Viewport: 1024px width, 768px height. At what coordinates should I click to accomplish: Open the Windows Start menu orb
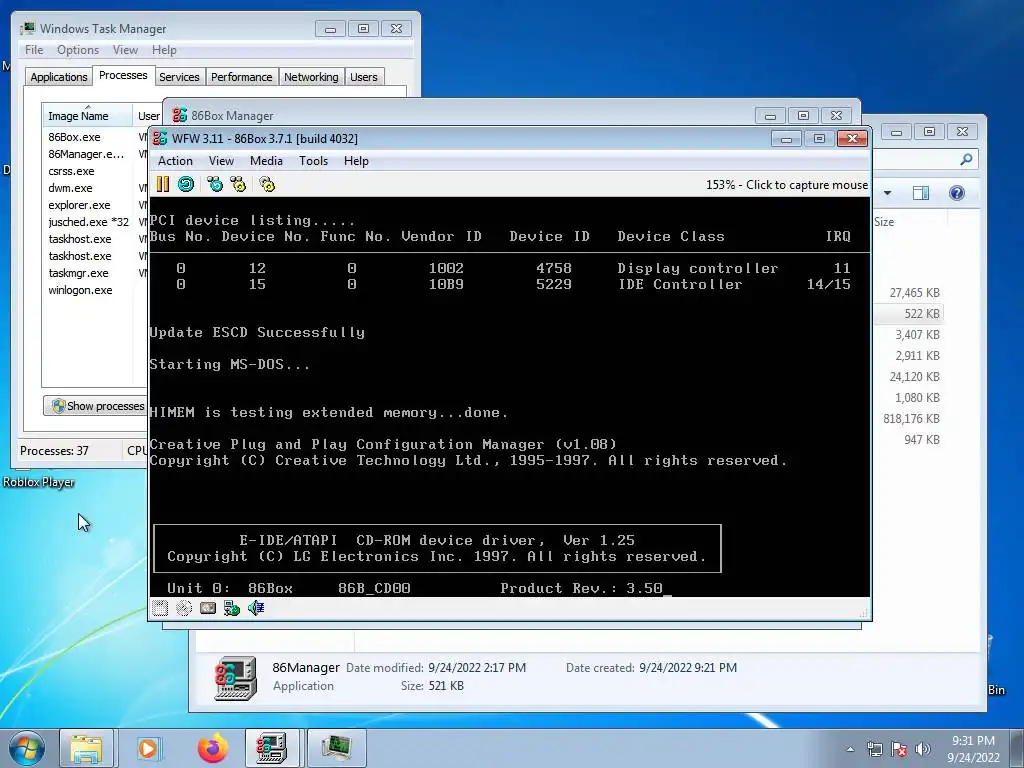coord(27,748)
